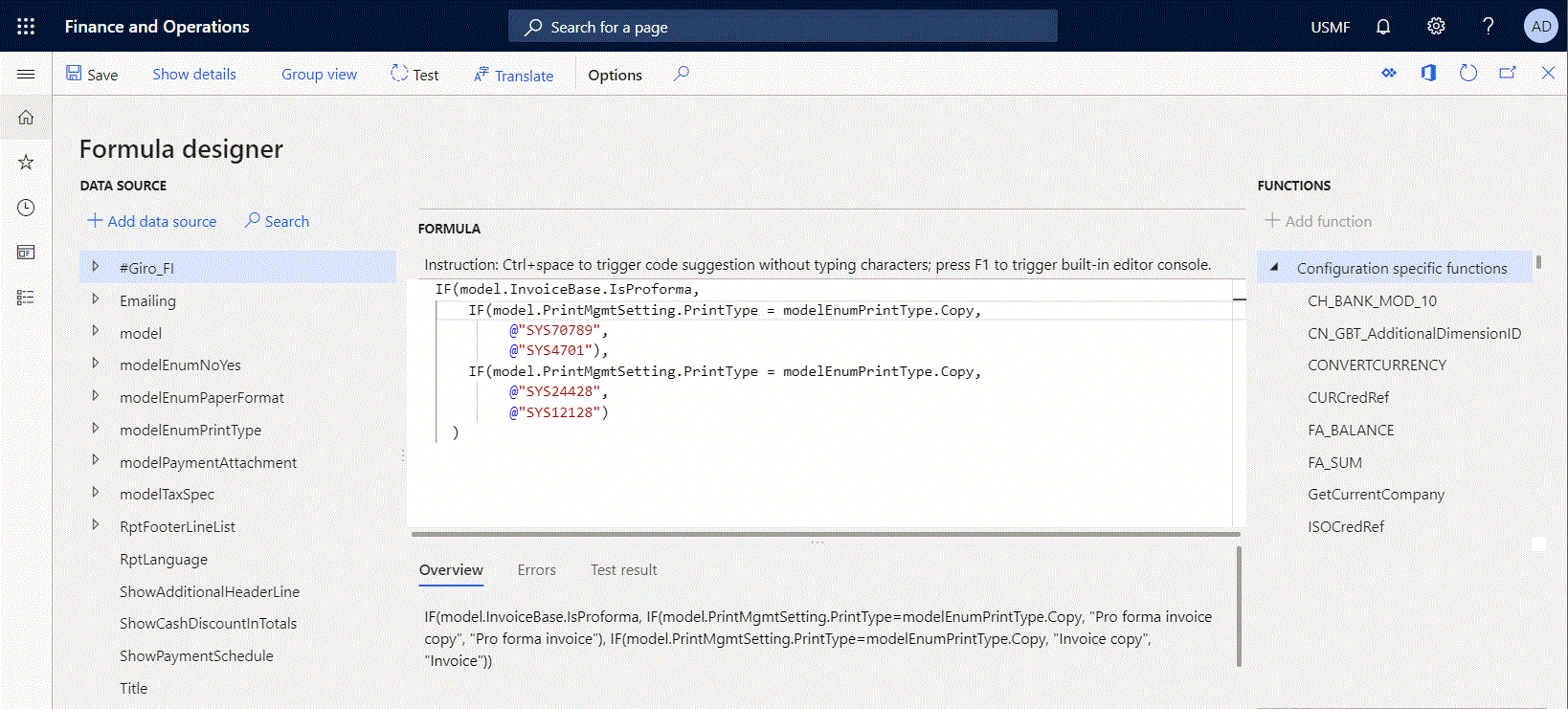This screenshot has height=709, width=1568.
Task: Open Favorites star in sidebar
Action: (26, 163)
